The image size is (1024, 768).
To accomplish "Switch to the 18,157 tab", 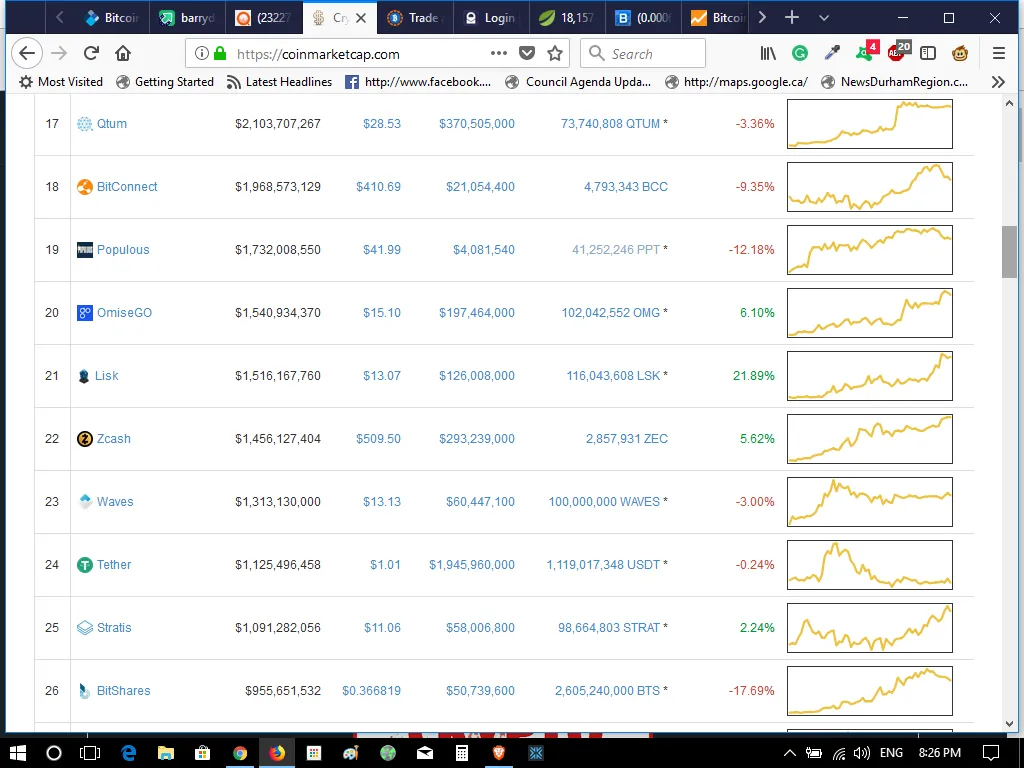I will coord(567,18).
